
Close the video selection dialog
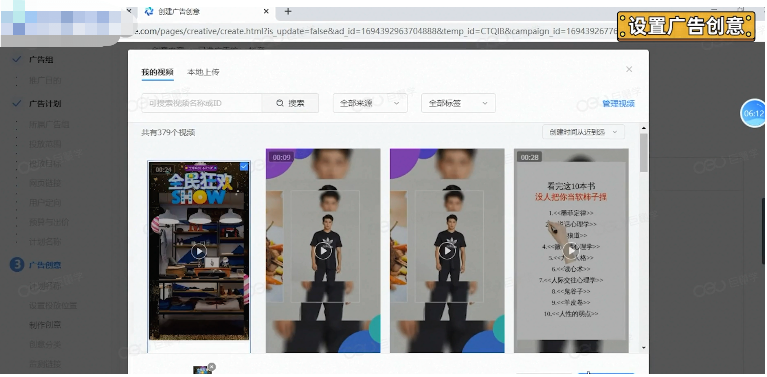click(629, 69)
